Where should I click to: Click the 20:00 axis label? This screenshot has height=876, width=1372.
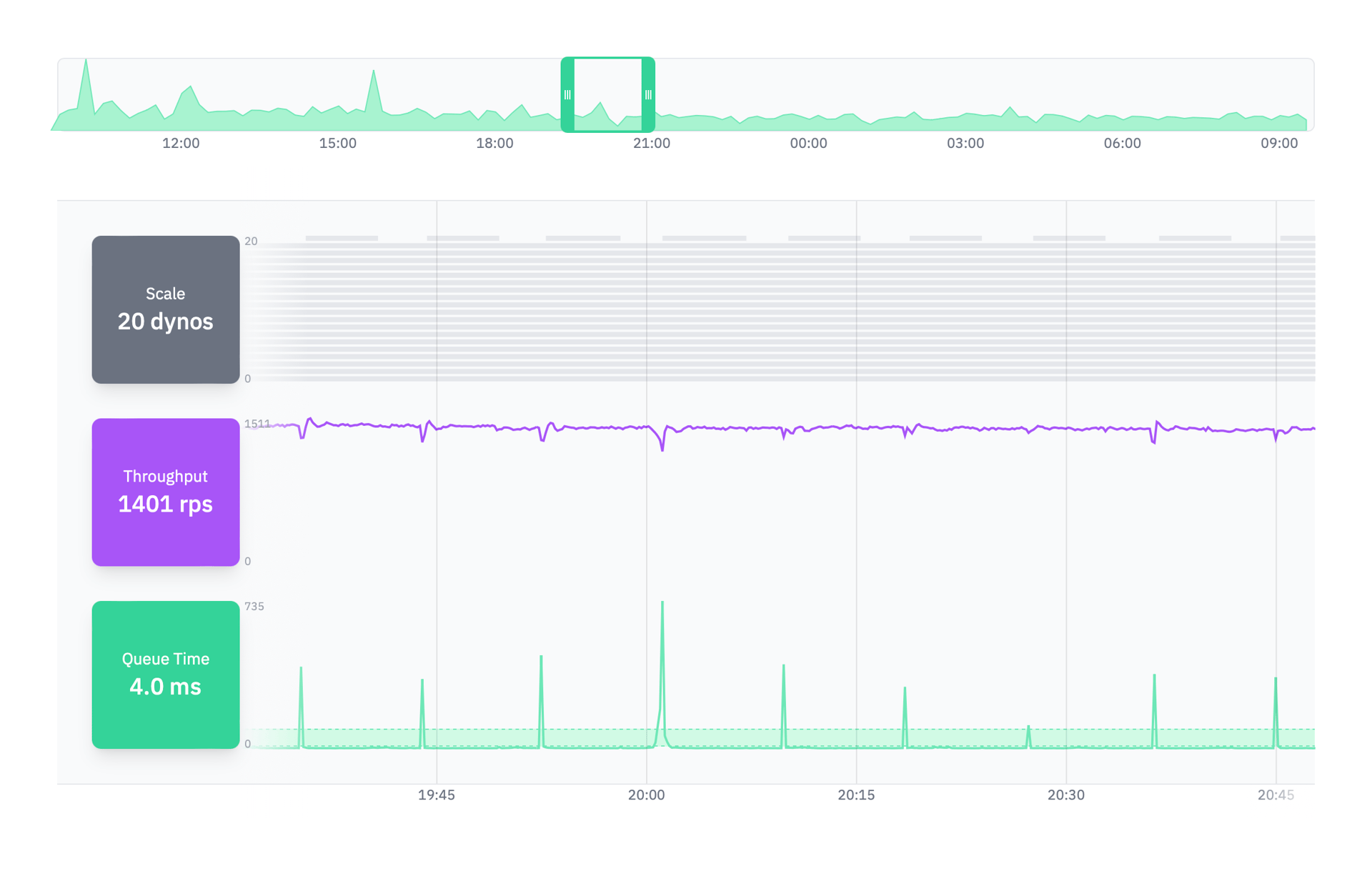tap(646, 795)
